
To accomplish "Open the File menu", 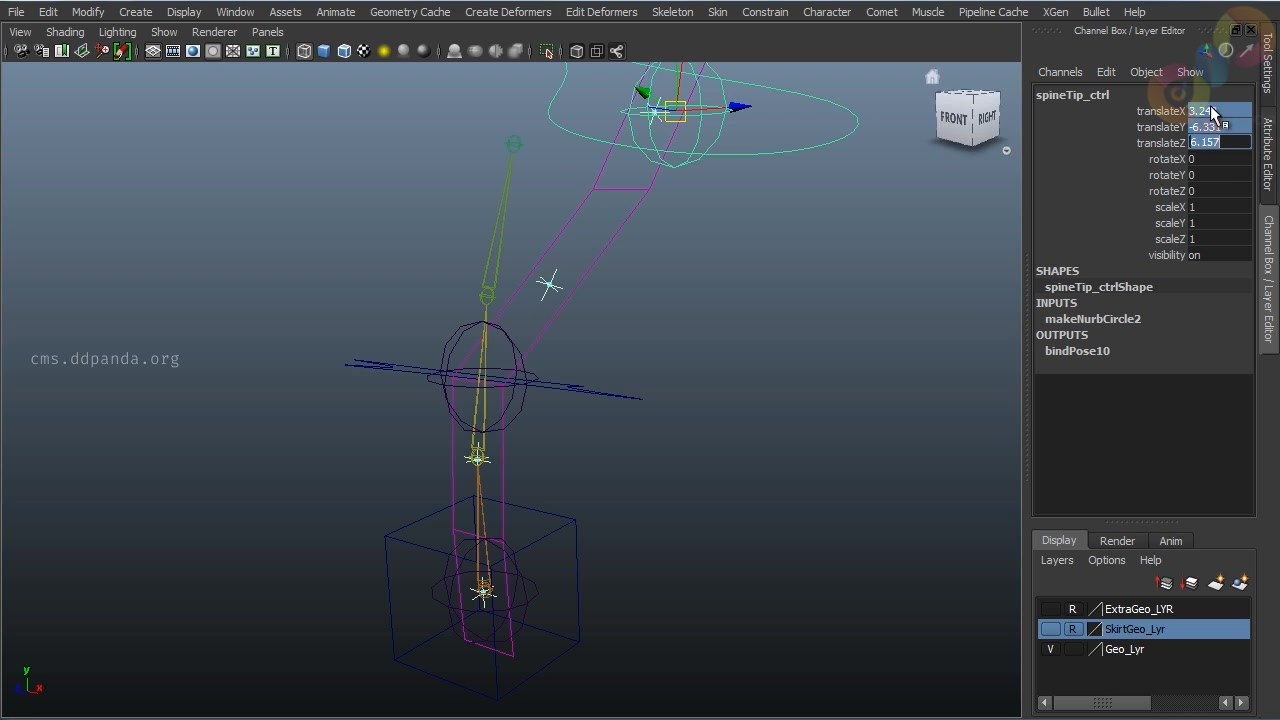I will tap(16, 12).
